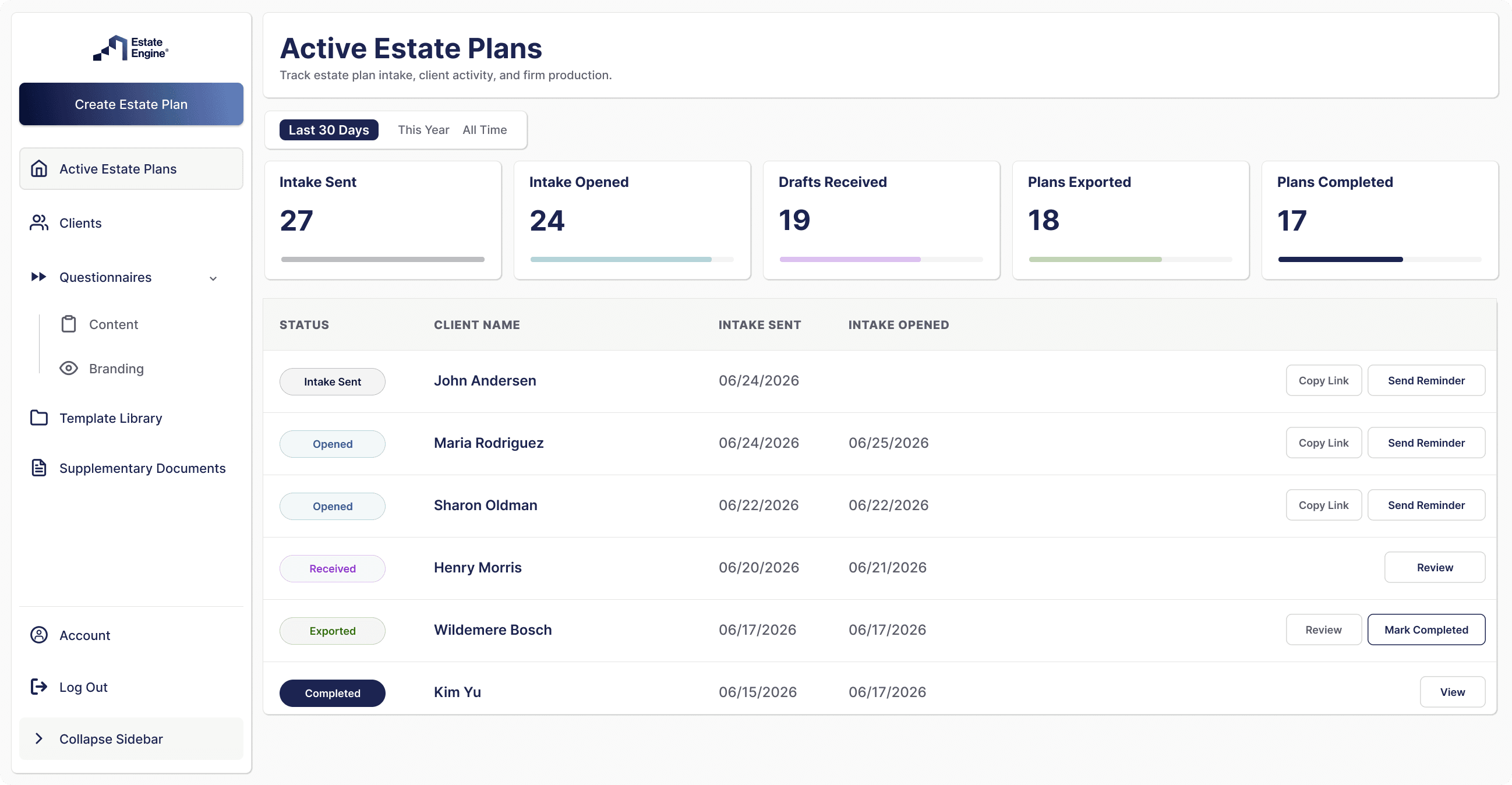The image size is (1512, 785).
Task: View Kim Yu's completed plan
Action: [1452, 692]
